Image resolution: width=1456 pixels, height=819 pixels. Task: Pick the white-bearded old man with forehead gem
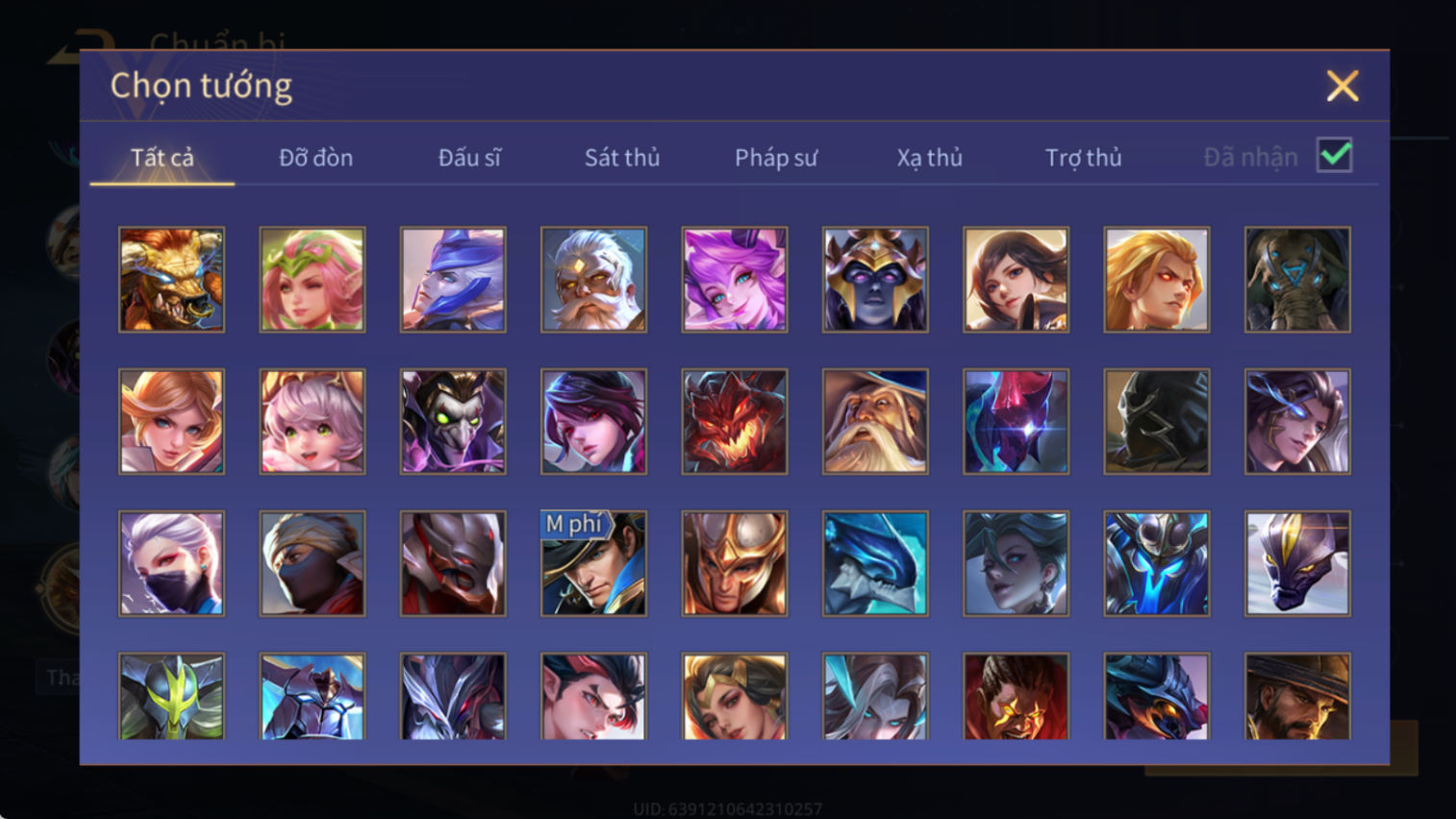593,280
